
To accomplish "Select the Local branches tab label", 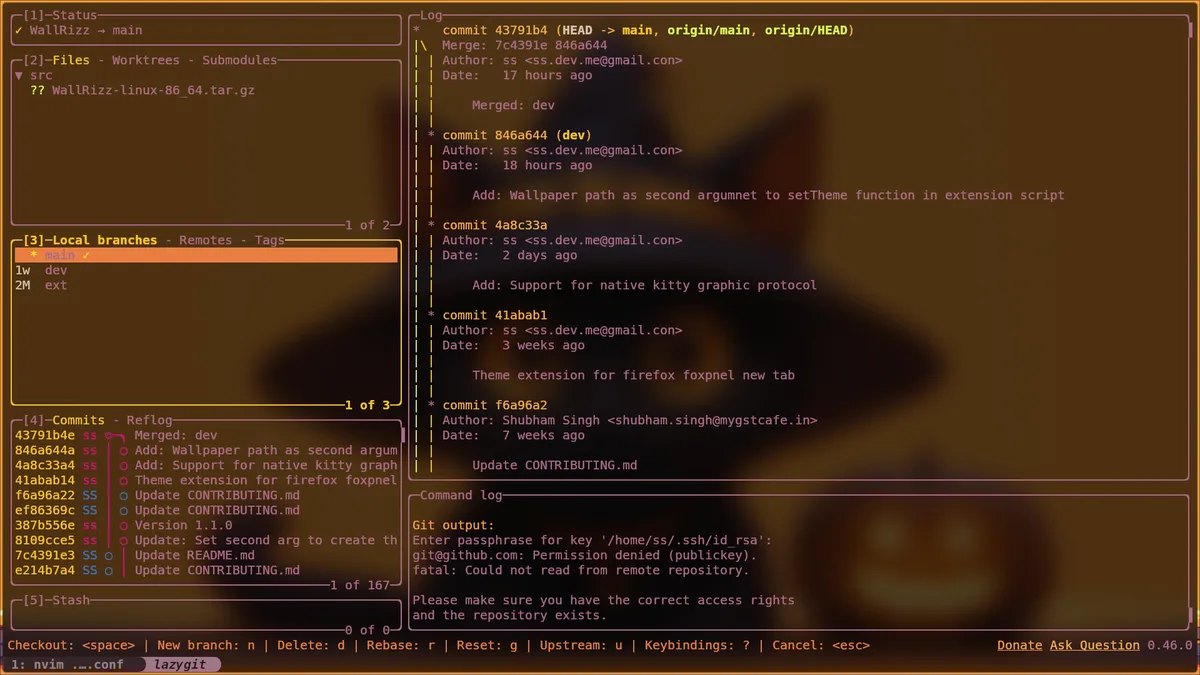I will click(x=105, y=240).
